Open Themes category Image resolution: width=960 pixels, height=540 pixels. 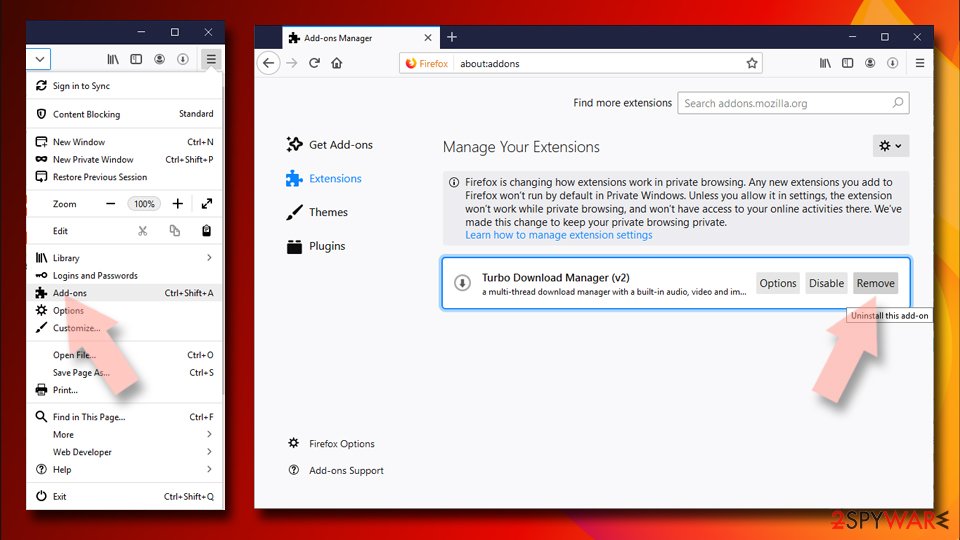tap(317, 212)
